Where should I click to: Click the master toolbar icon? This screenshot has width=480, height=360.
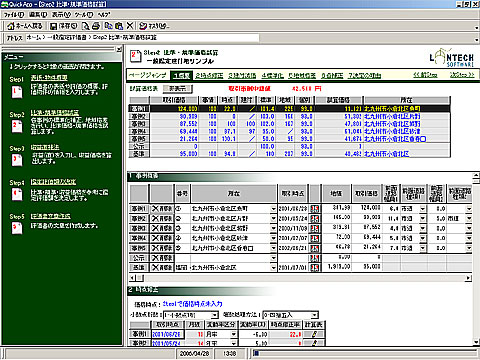click(143, 26)
